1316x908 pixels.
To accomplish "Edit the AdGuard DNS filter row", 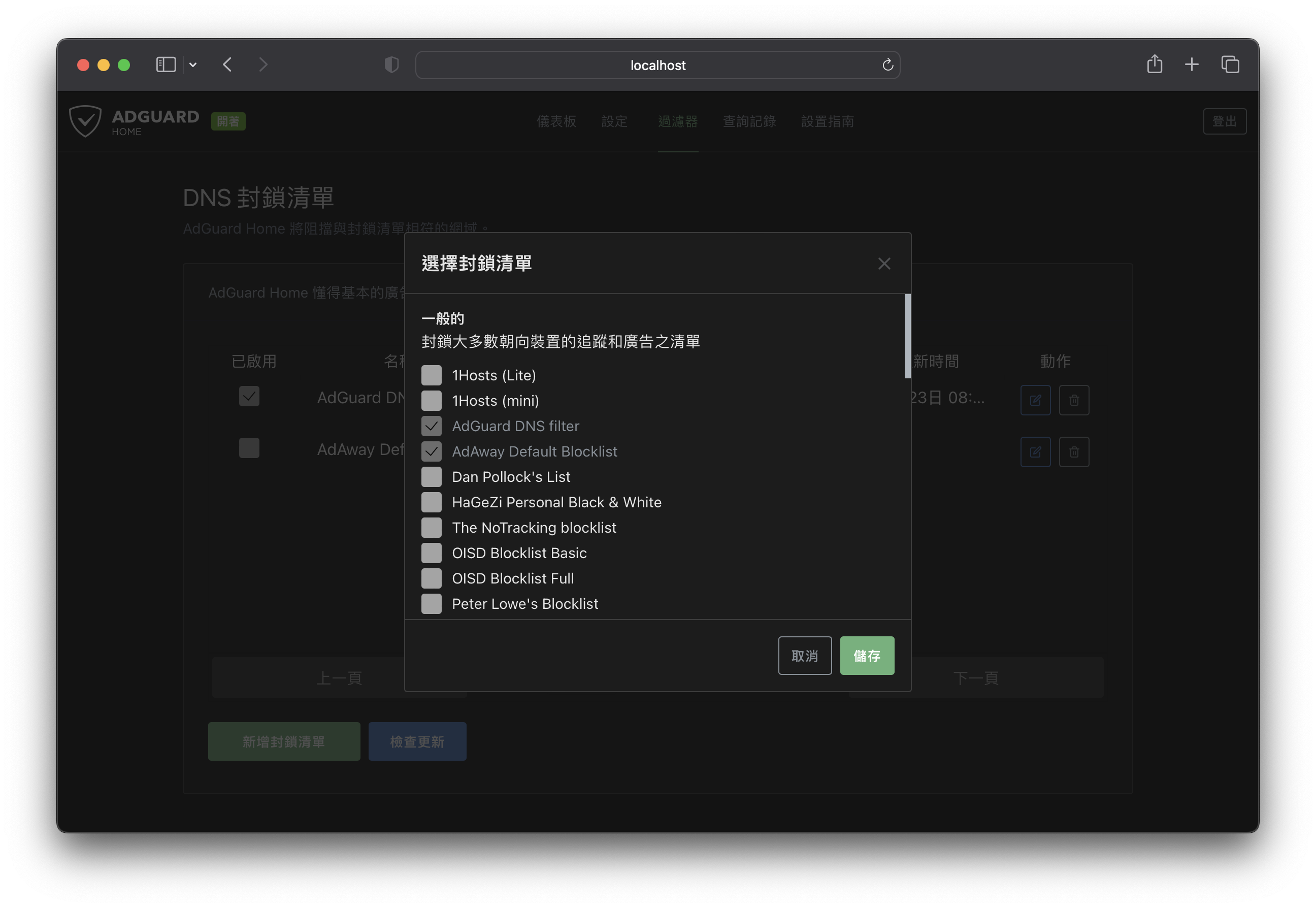I will tap(1035, 400).
